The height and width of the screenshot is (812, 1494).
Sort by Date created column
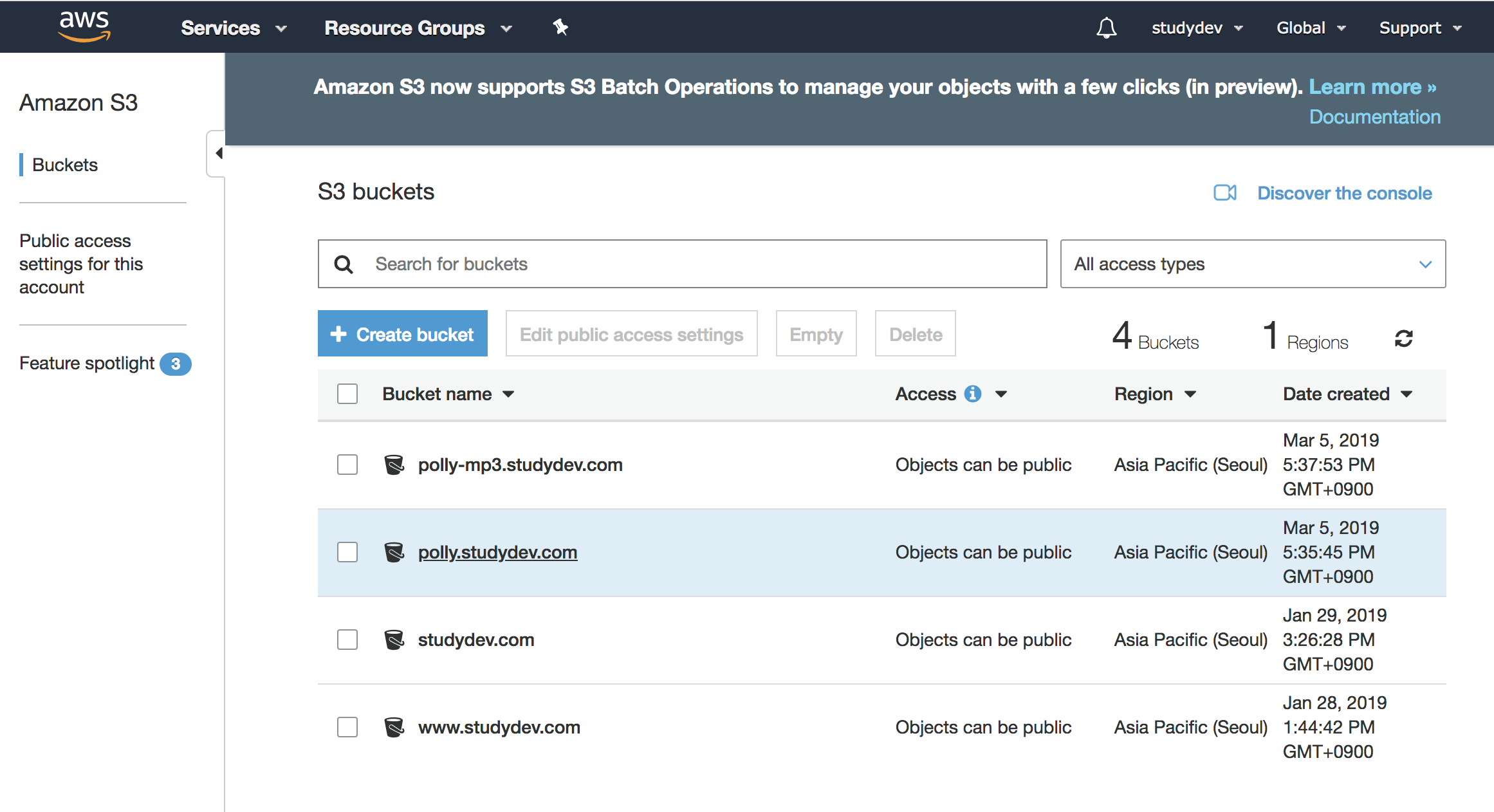click(1347, 394)
